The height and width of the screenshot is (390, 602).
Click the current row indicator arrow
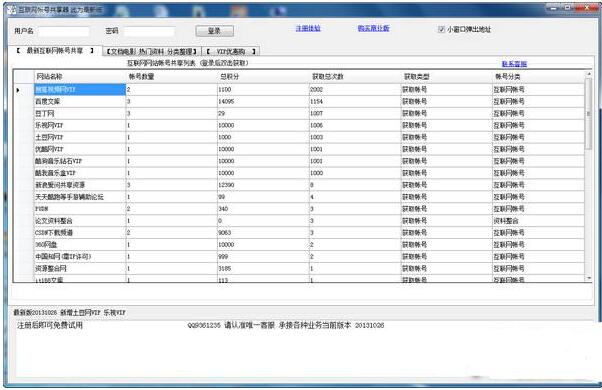[18, 90]
